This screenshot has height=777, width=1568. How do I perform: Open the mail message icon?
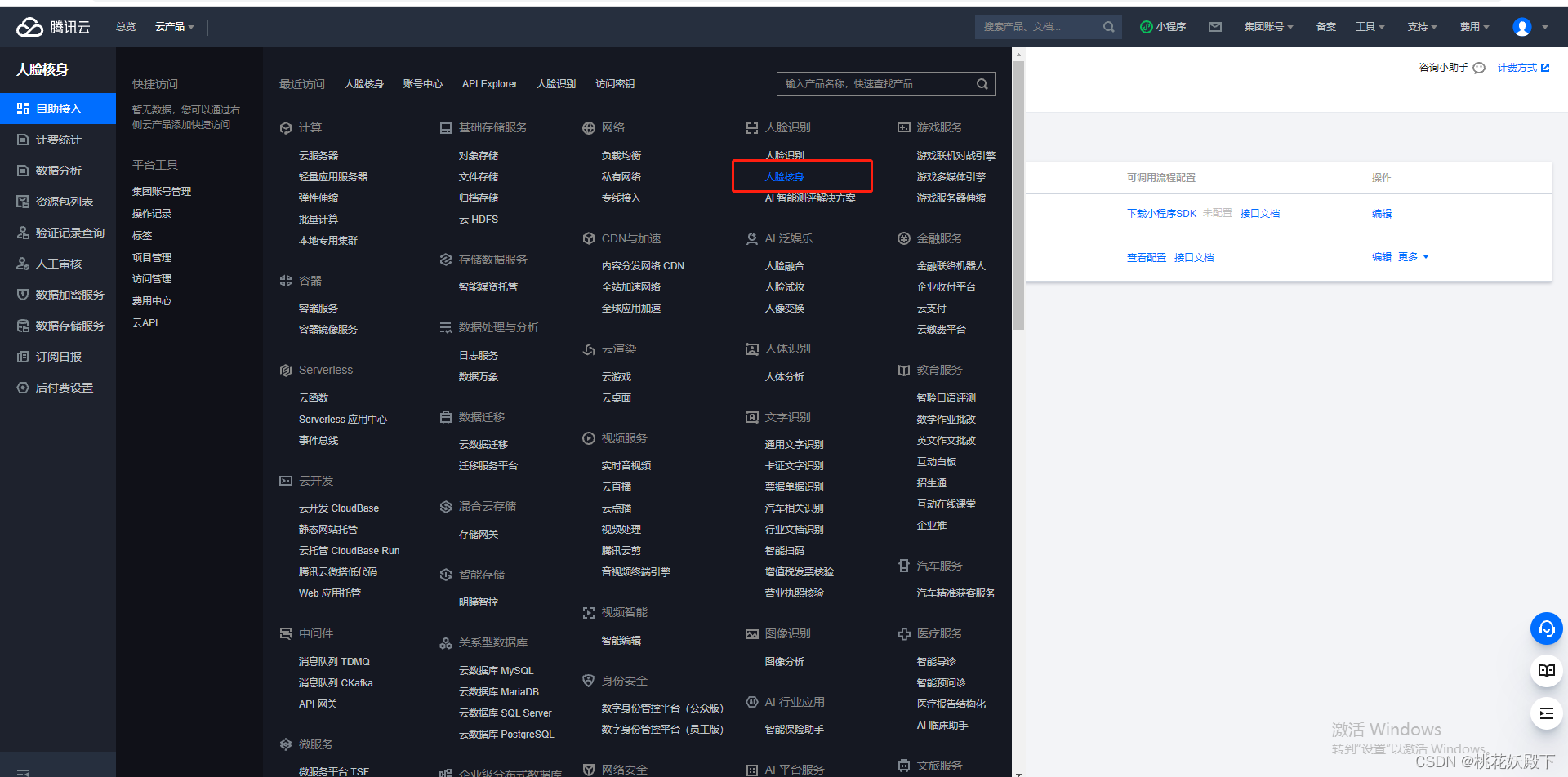(1215, 27)
